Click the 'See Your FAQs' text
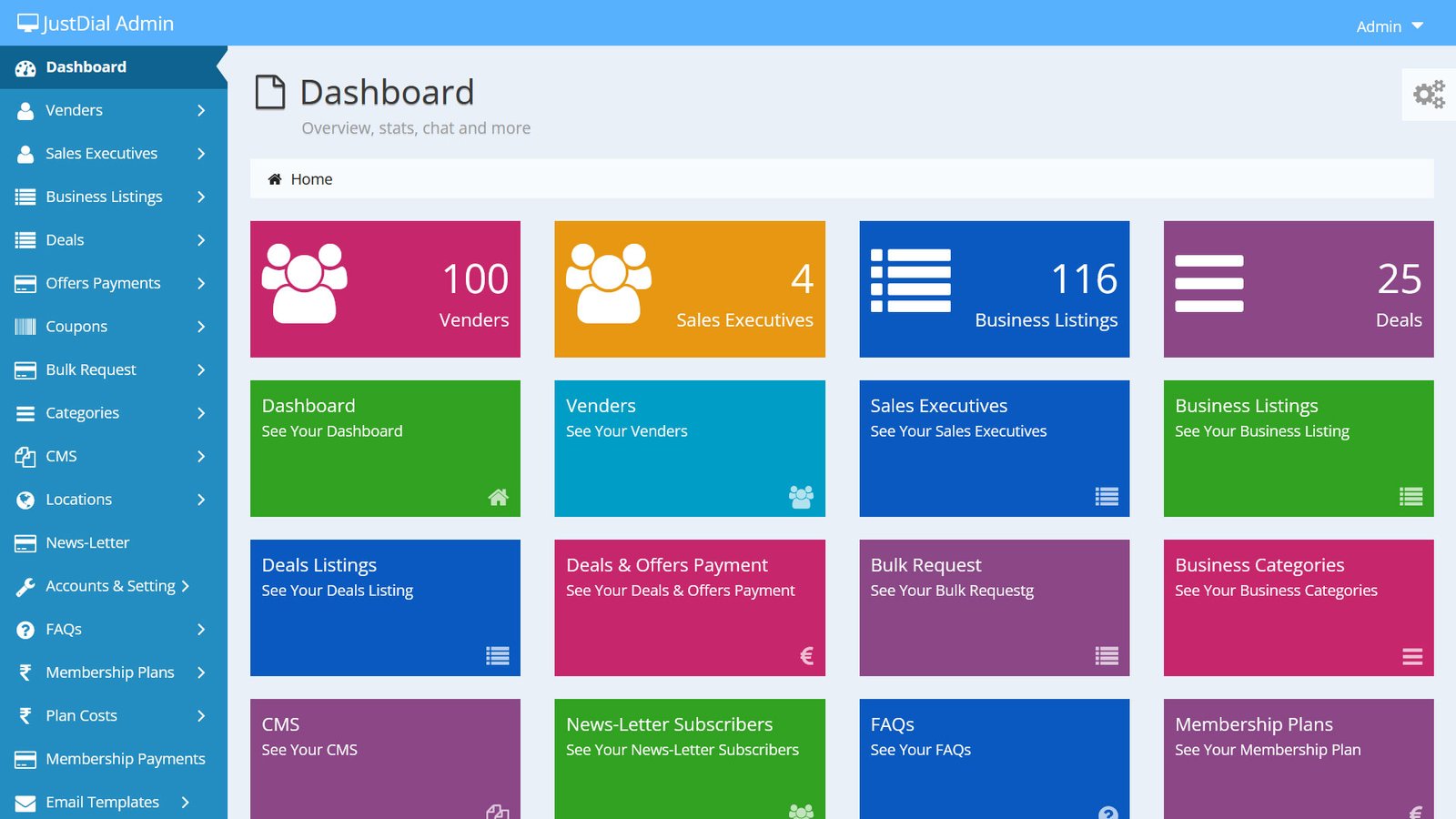 pos(921,750)
